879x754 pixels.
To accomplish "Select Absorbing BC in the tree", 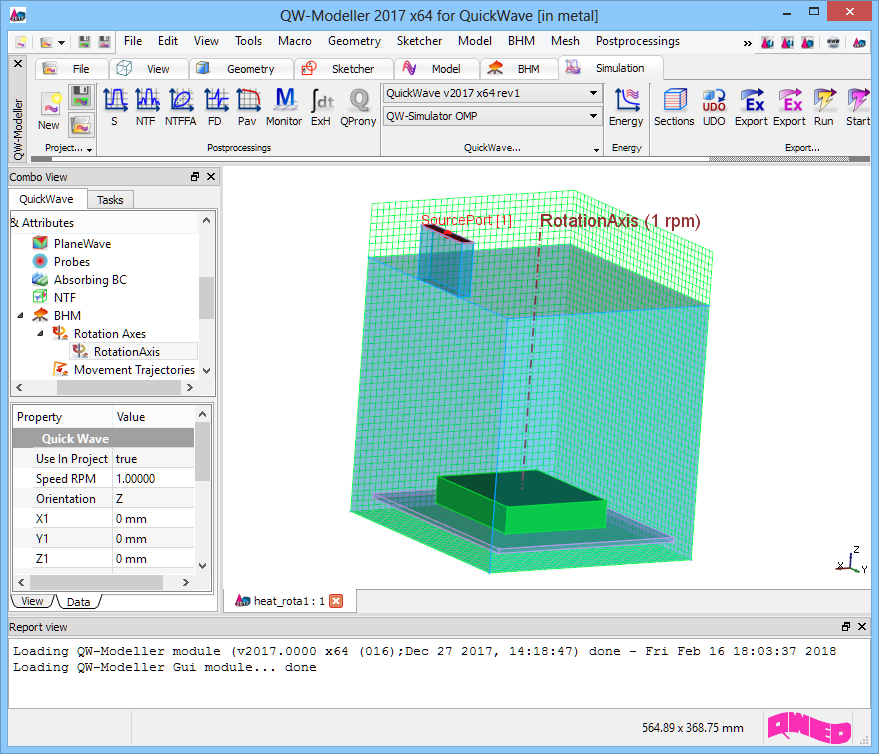I will pyautogui.click(x=90, y=280).
